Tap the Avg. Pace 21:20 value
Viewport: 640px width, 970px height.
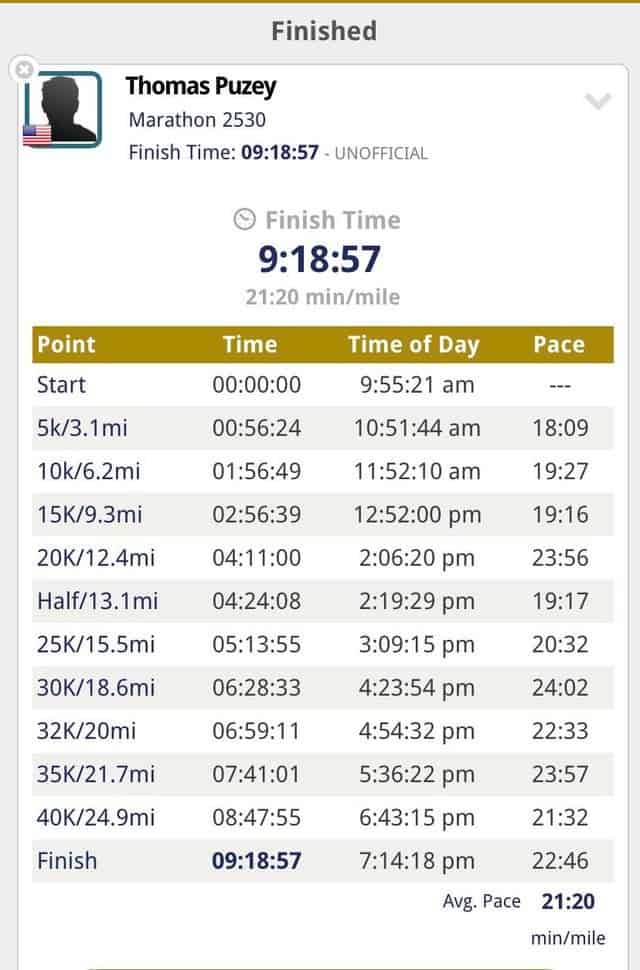[x=568, y=901]
